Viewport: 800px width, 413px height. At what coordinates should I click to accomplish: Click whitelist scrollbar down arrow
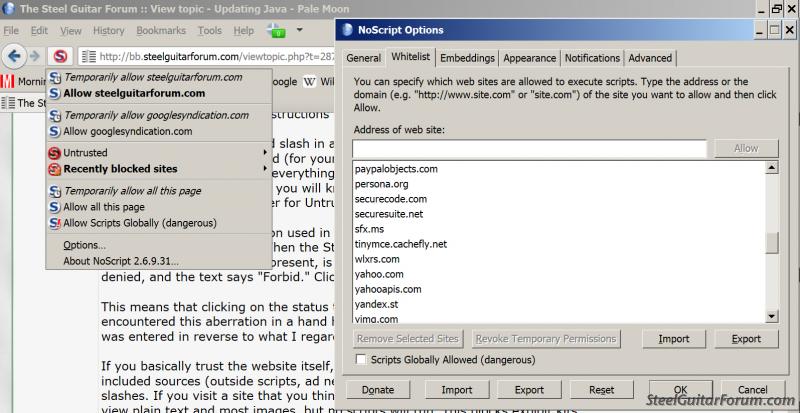(x=772, y=317)
